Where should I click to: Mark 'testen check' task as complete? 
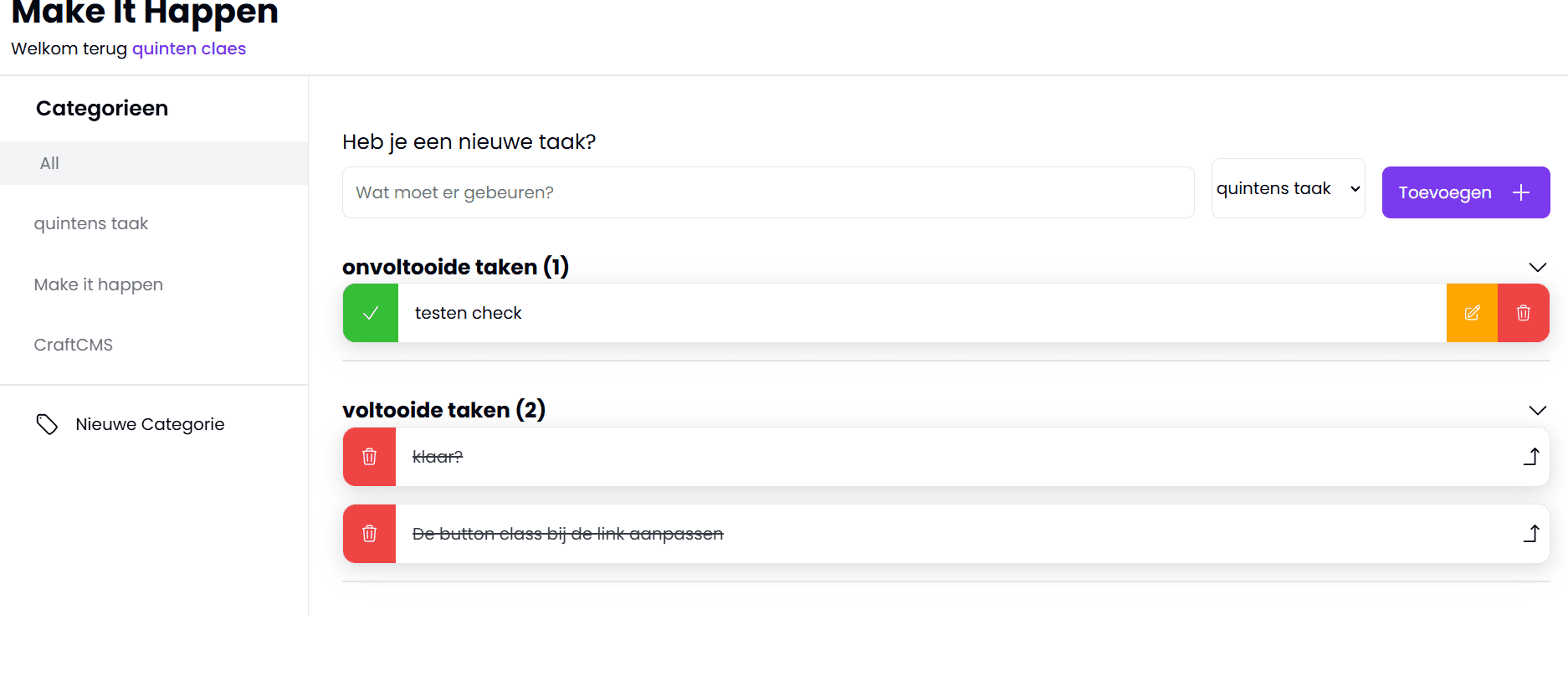[x=371, y=313]
